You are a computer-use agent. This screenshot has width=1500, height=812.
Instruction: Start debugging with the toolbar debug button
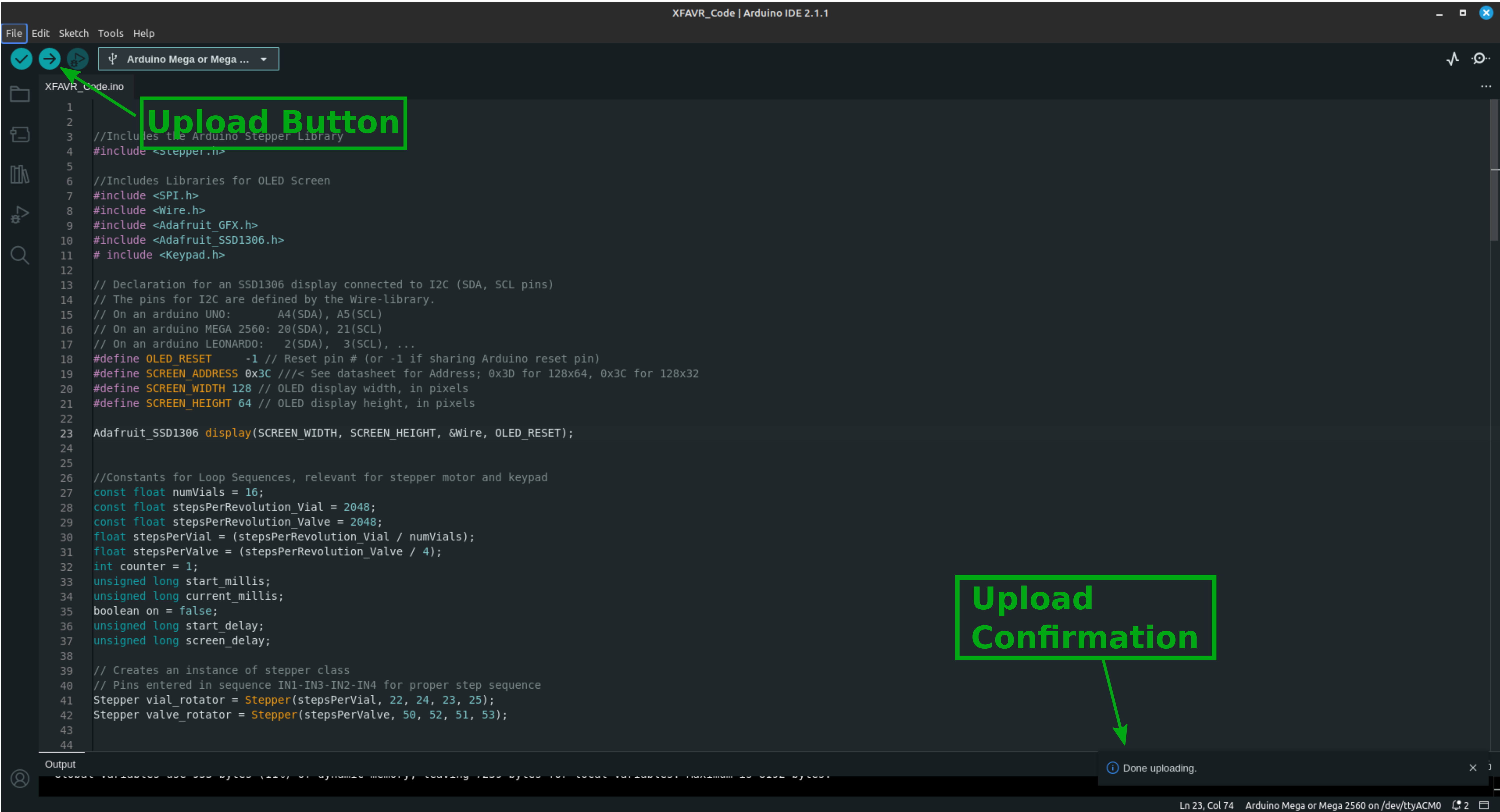pos(77,59)
